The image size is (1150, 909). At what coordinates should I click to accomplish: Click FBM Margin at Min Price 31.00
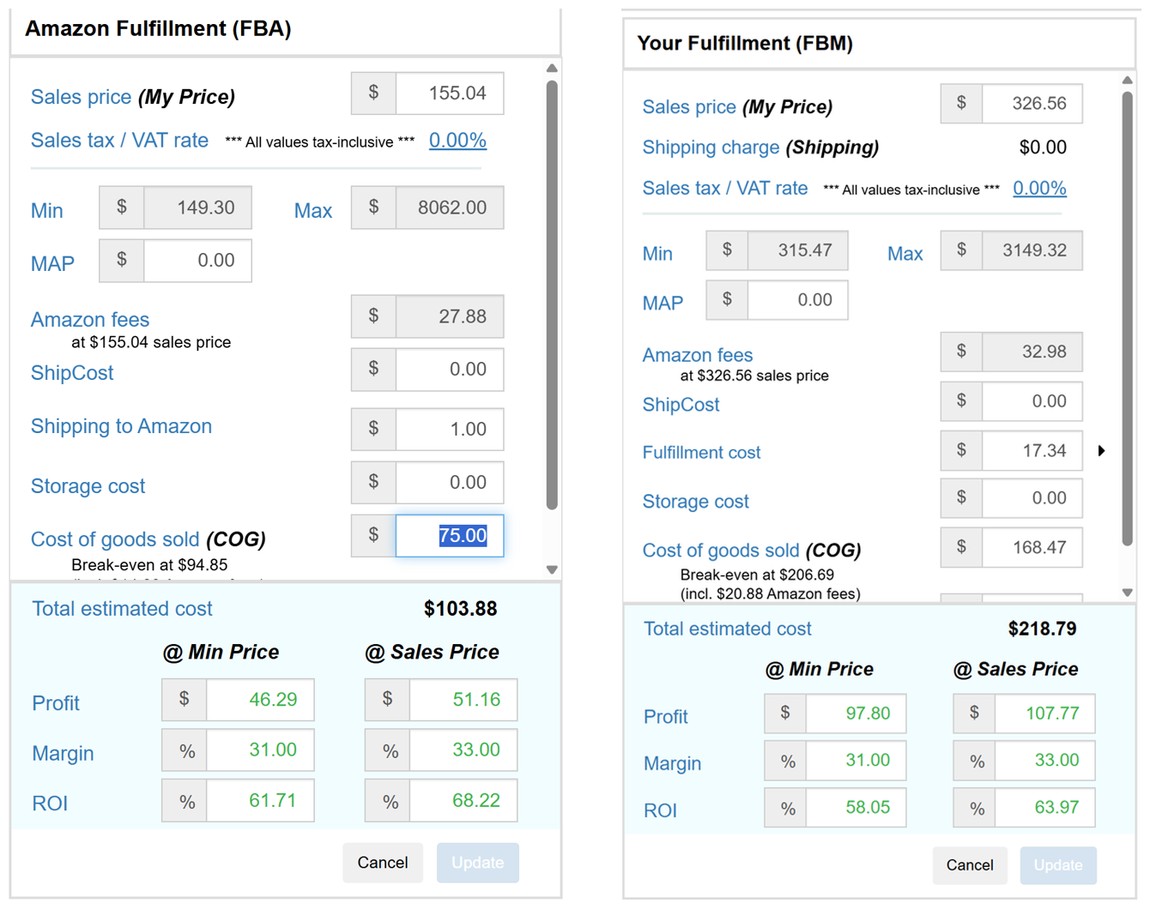(856, 760)
